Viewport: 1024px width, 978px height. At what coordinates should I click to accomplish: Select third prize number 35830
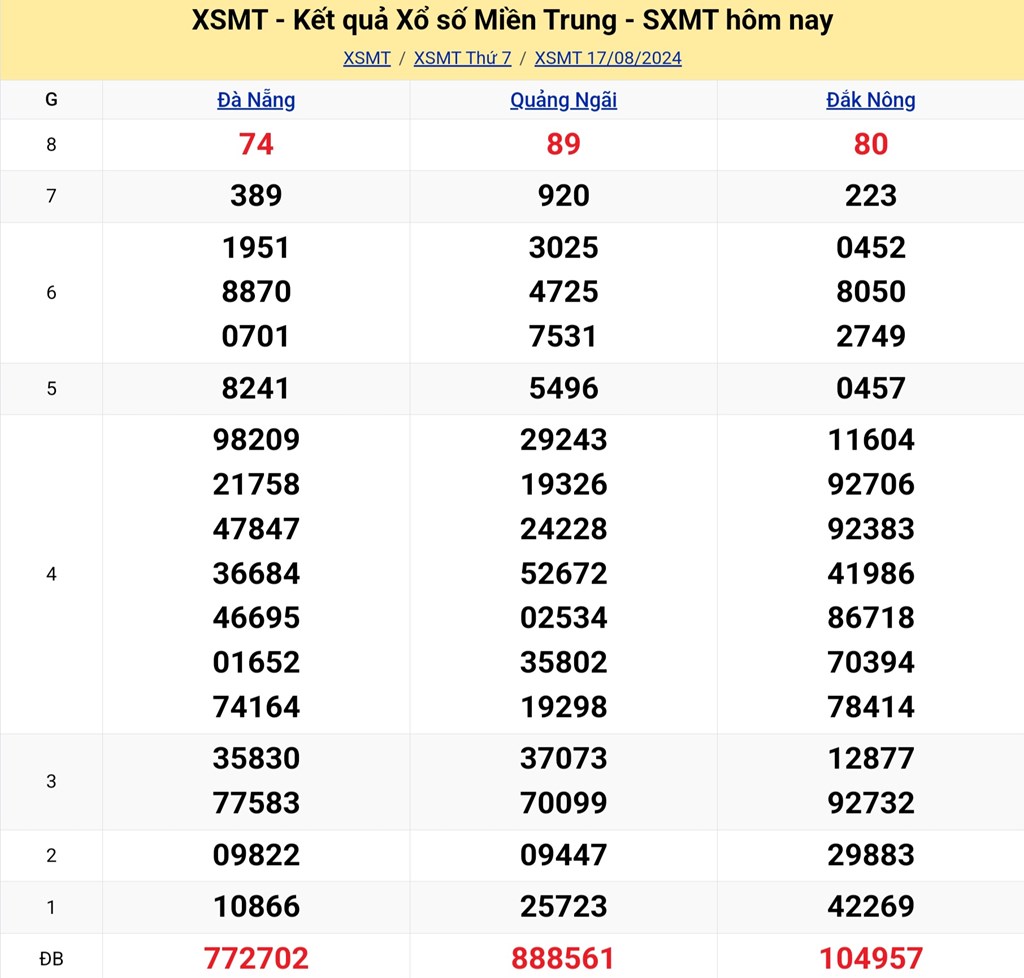(x=256, y=758)
